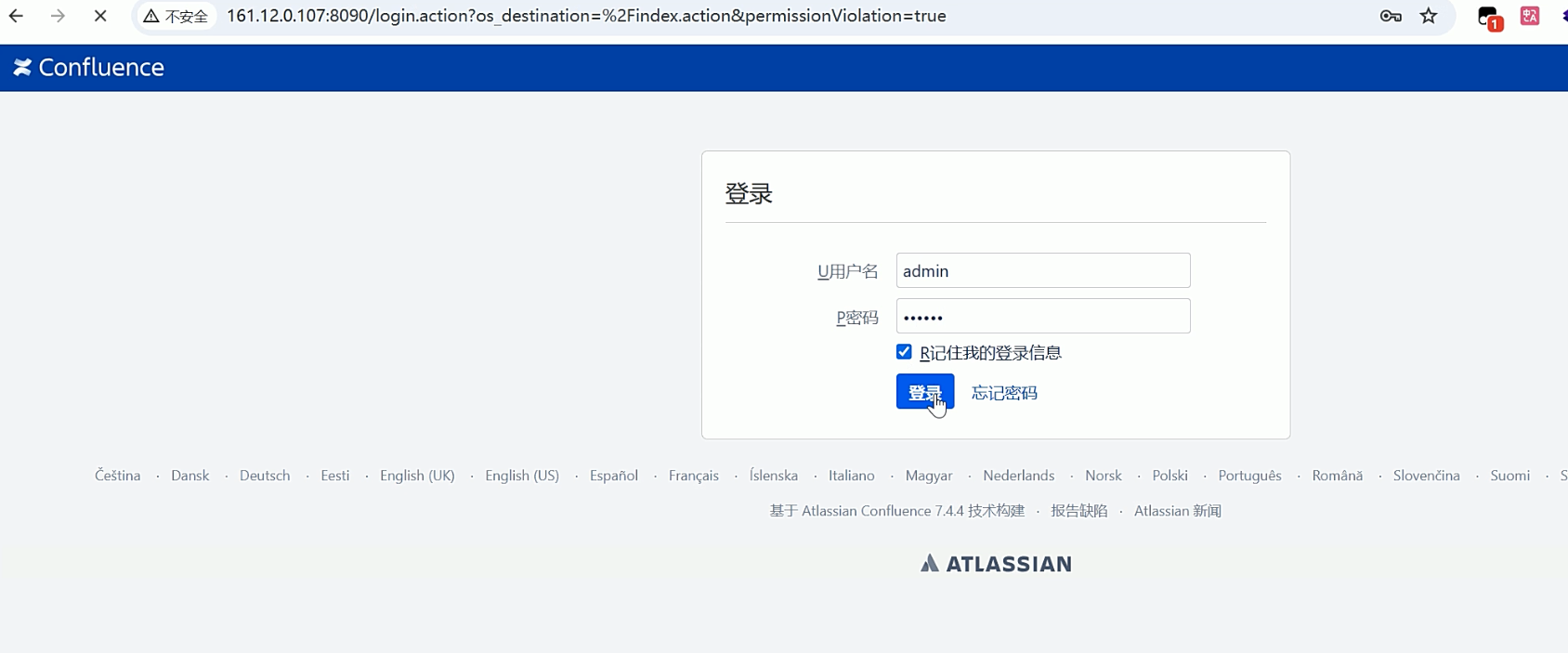The height and width of the screenshot is (653, 1568).
Task: Click the U用户名 label
Action: click(847, 271)
